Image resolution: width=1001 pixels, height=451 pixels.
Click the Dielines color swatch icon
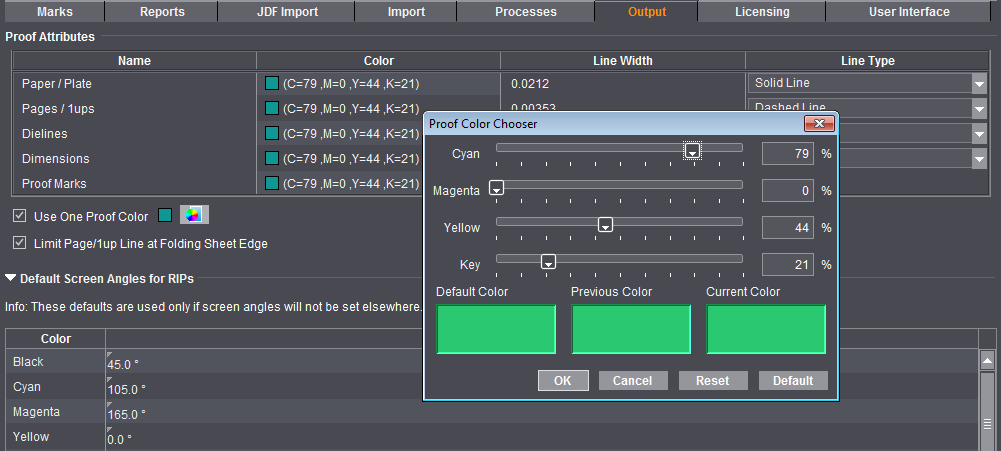pos(271,133)
